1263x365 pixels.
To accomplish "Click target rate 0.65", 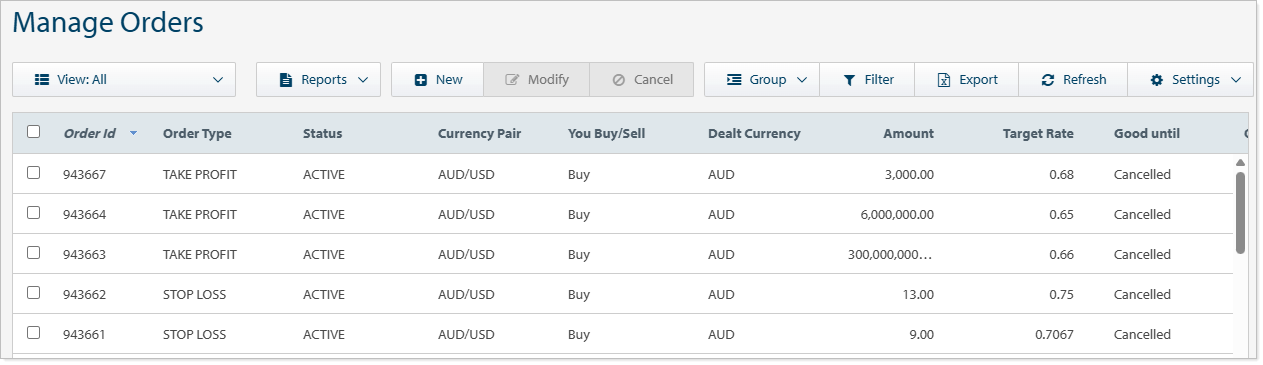I will point(1062,214).
